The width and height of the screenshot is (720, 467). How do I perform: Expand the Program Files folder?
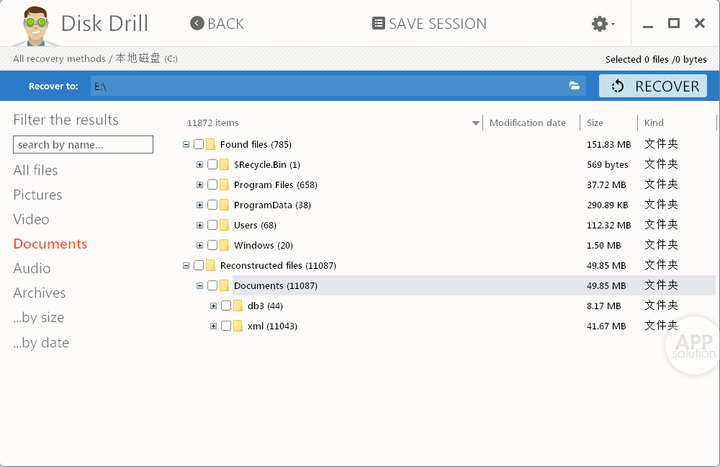[x=200, y=185]
